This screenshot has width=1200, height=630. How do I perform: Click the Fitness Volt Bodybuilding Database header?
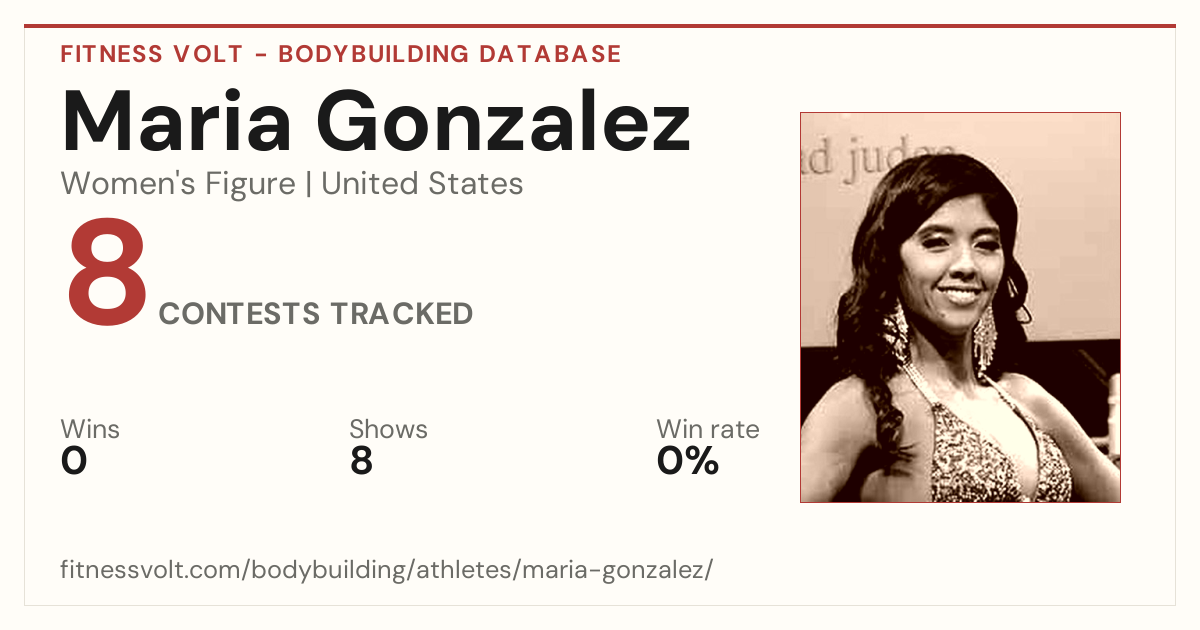click(341, 54)
